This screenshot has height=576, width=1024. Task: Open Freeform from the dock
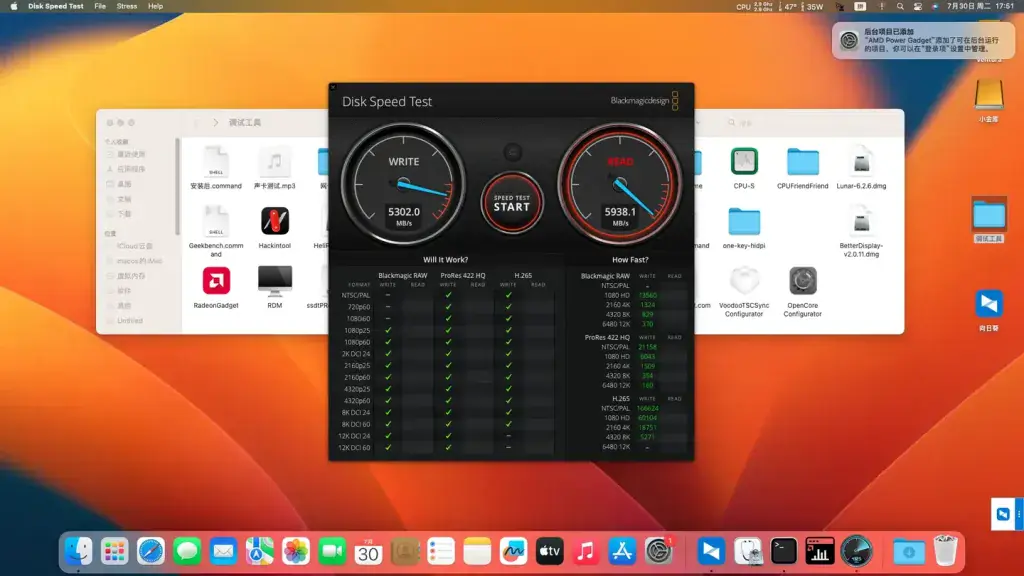pos(513,552)
